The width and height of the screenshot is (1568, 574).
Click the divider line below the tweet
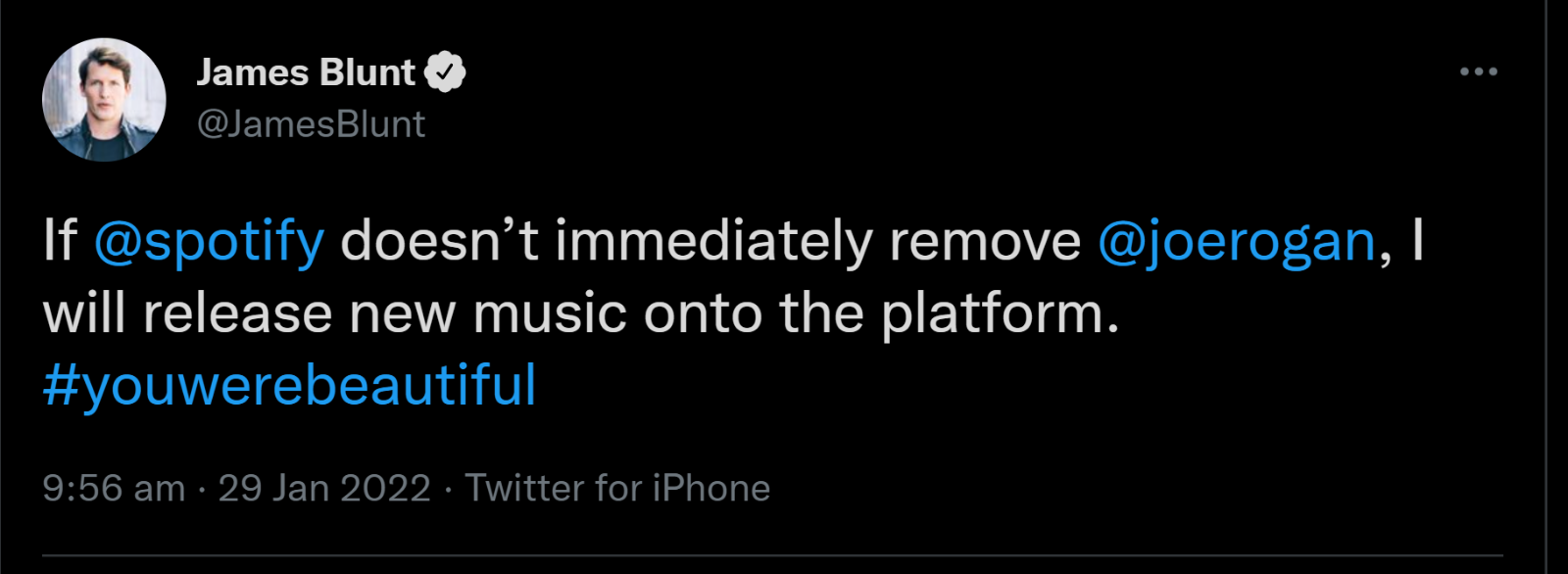(772, 555)
